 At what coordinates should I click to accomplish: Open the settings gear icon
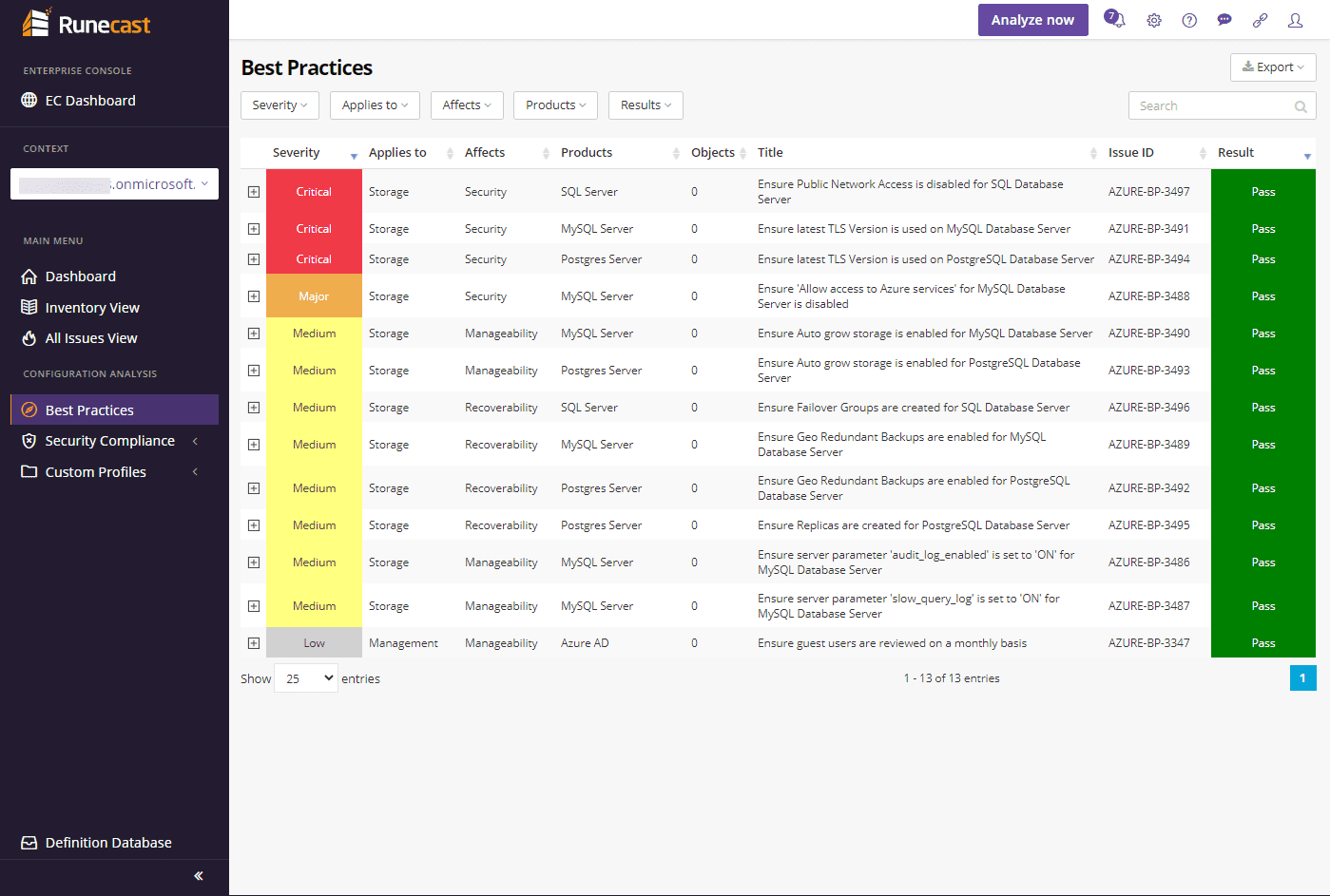coord(1154,20)
